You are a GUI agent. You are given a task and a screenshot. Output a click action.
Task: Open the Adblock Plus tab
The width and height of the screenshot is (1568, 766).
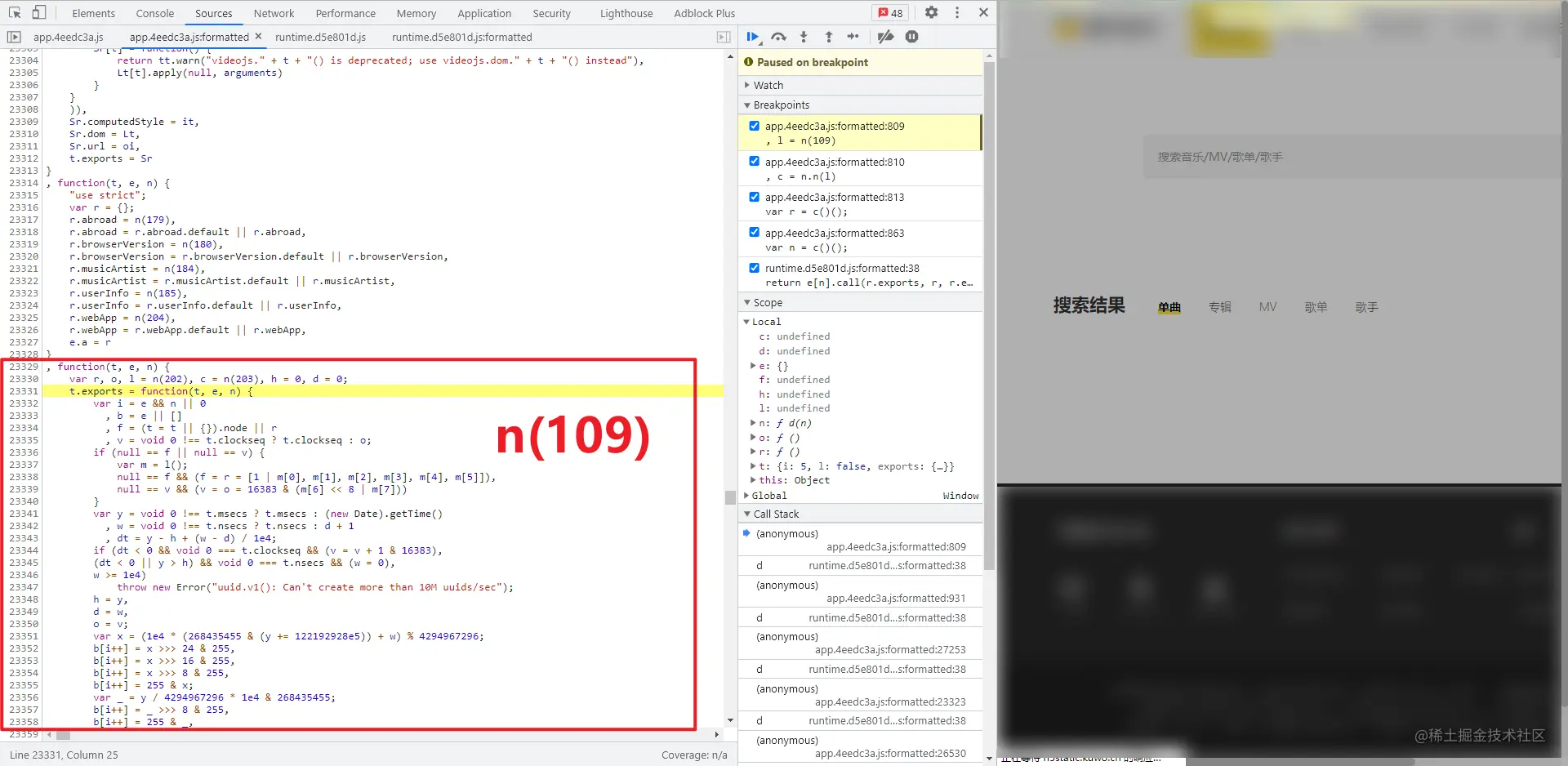click(x=704, y=13)
